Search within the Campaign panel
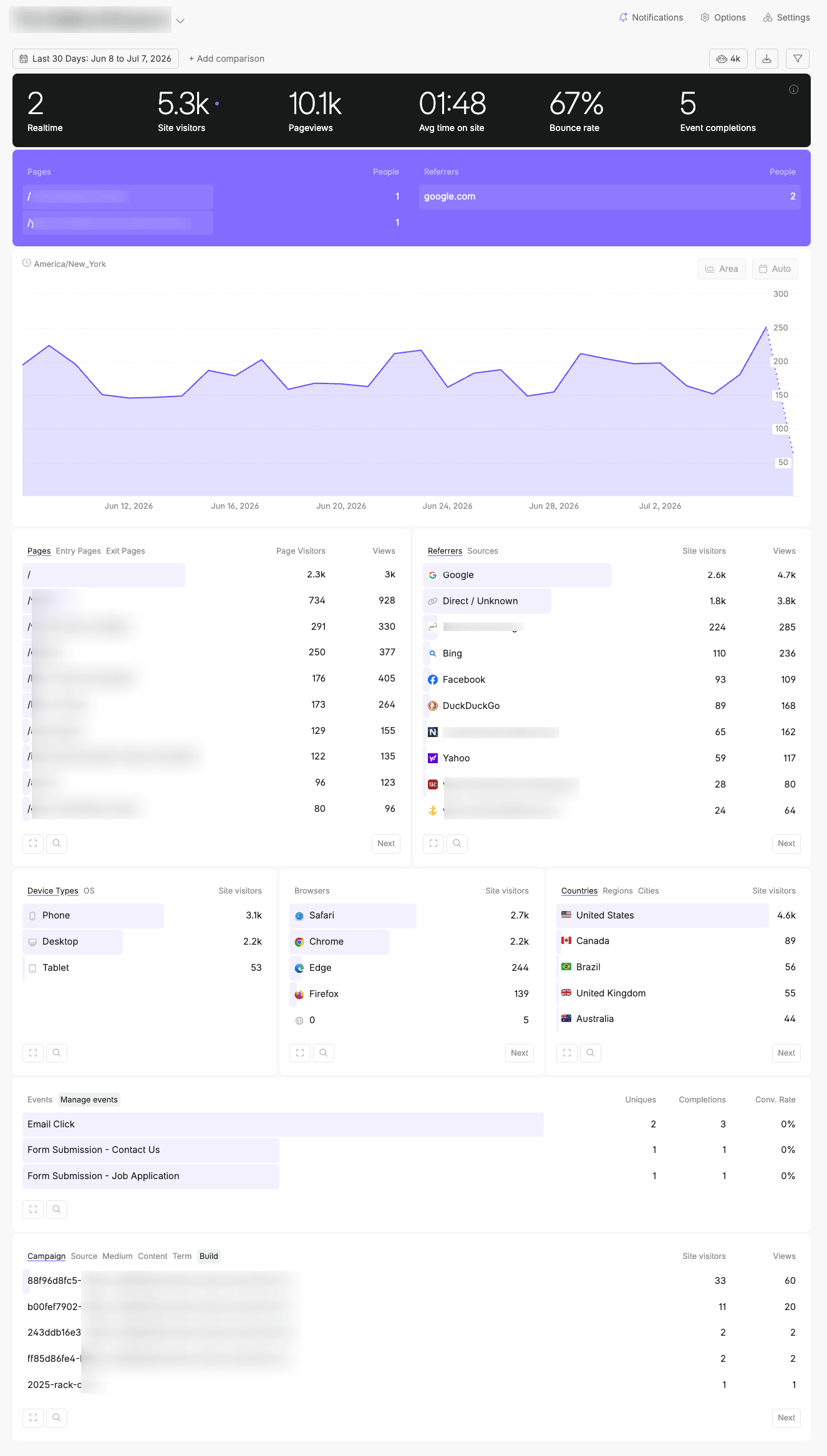The height and width of the screenshot is (1456, 827). point(57,1417)
